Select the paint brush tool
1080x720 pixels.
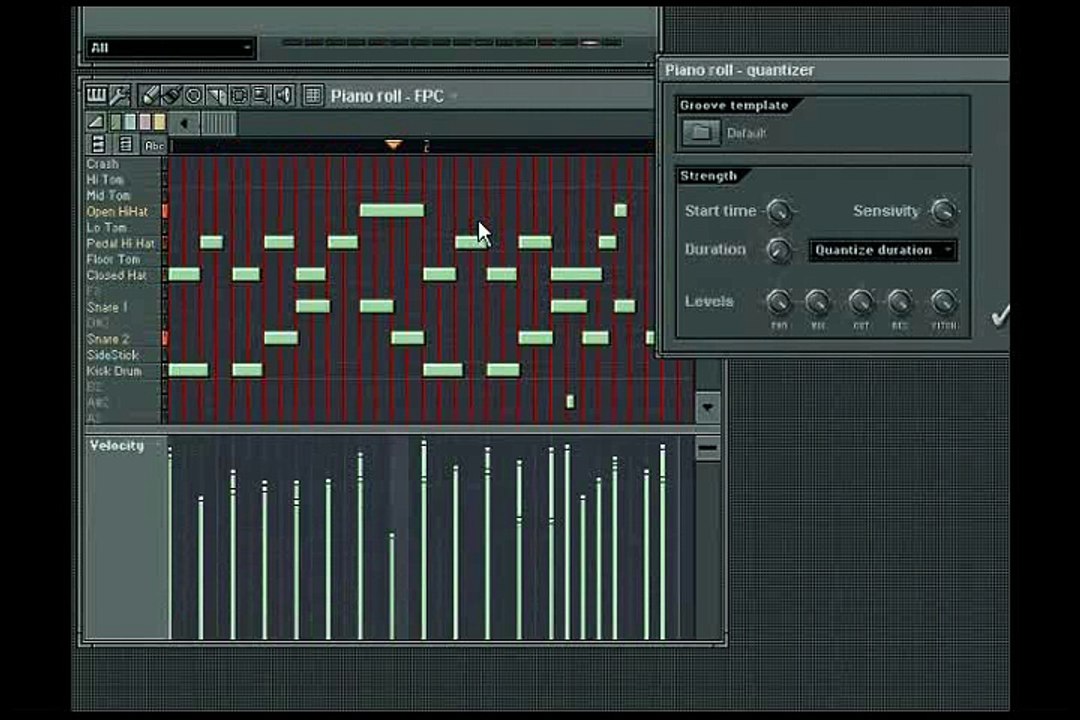tap(171, 96)
